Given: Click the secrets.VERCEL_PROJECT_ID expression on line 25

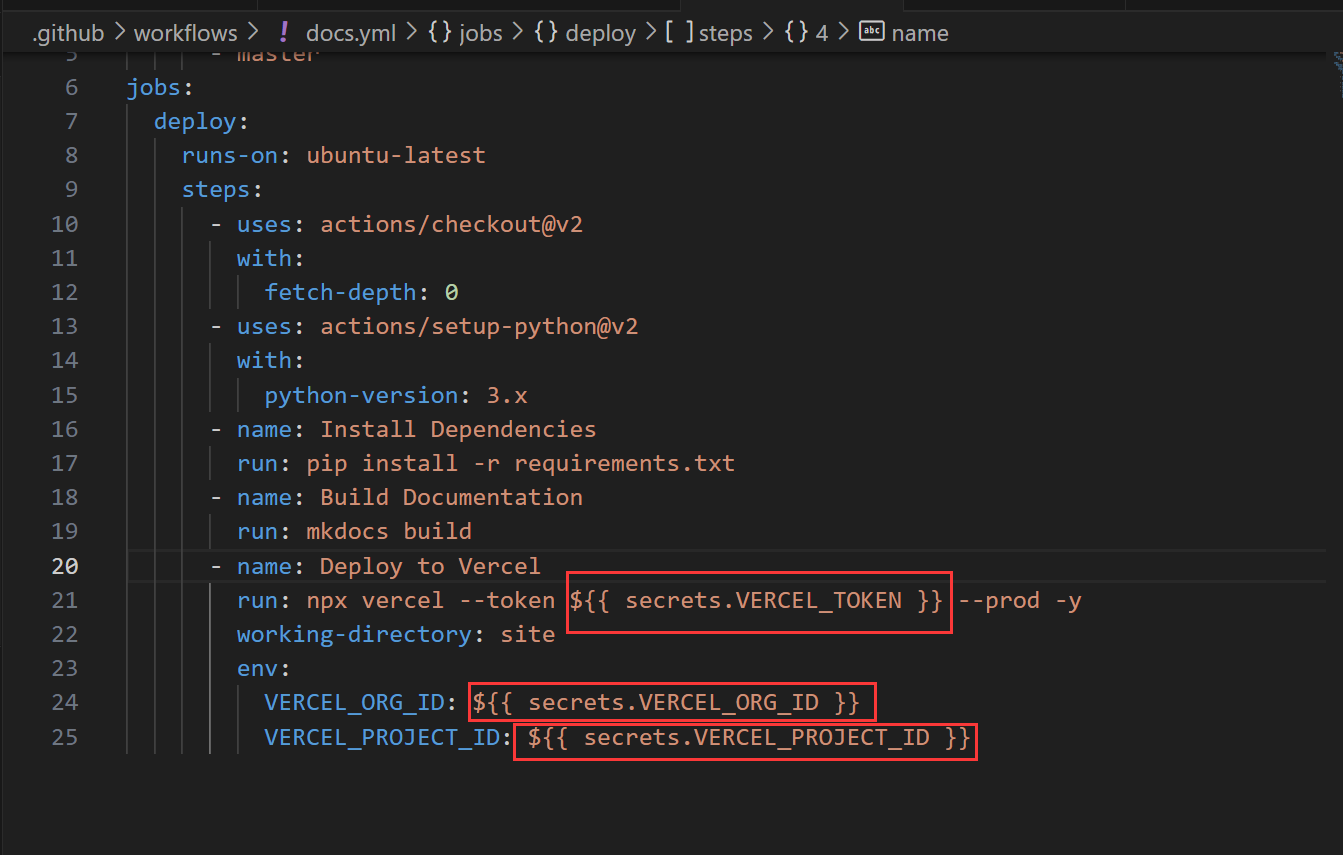Looking at the screenshot, I should coord(749,738).
